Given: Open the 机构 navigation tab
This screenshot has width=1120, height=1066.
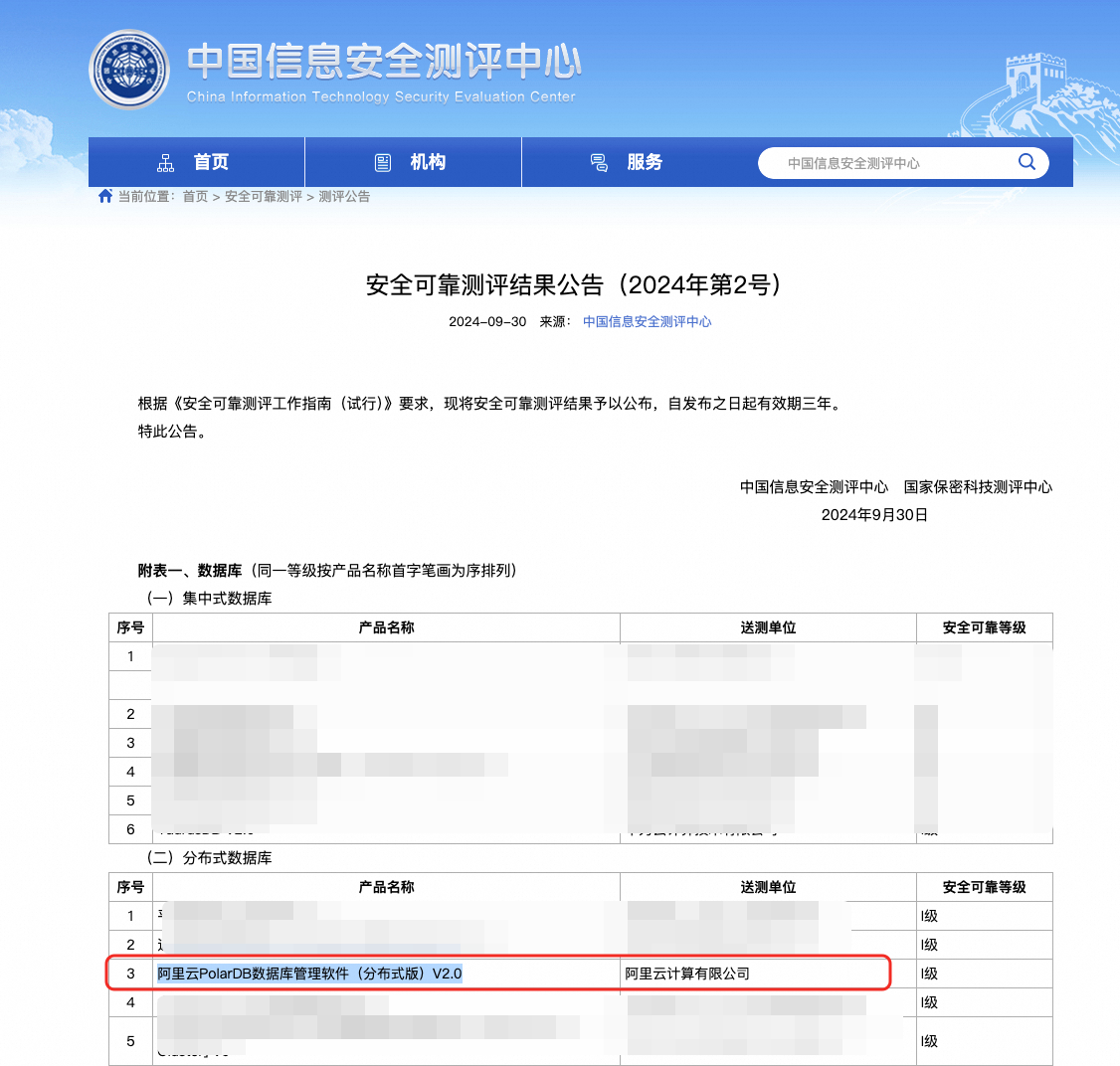Looking at the screenshot, I should [414, 162].
